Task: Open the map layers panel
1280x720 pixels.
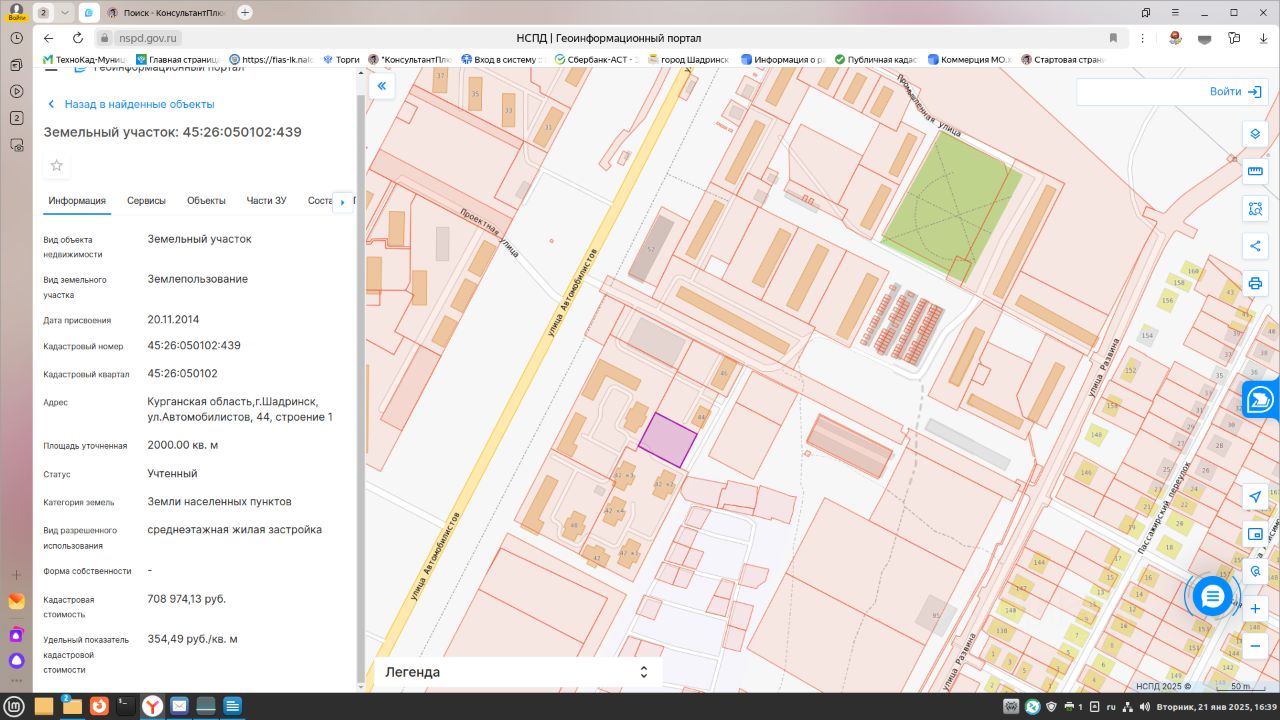Action: coord(1255,134)
